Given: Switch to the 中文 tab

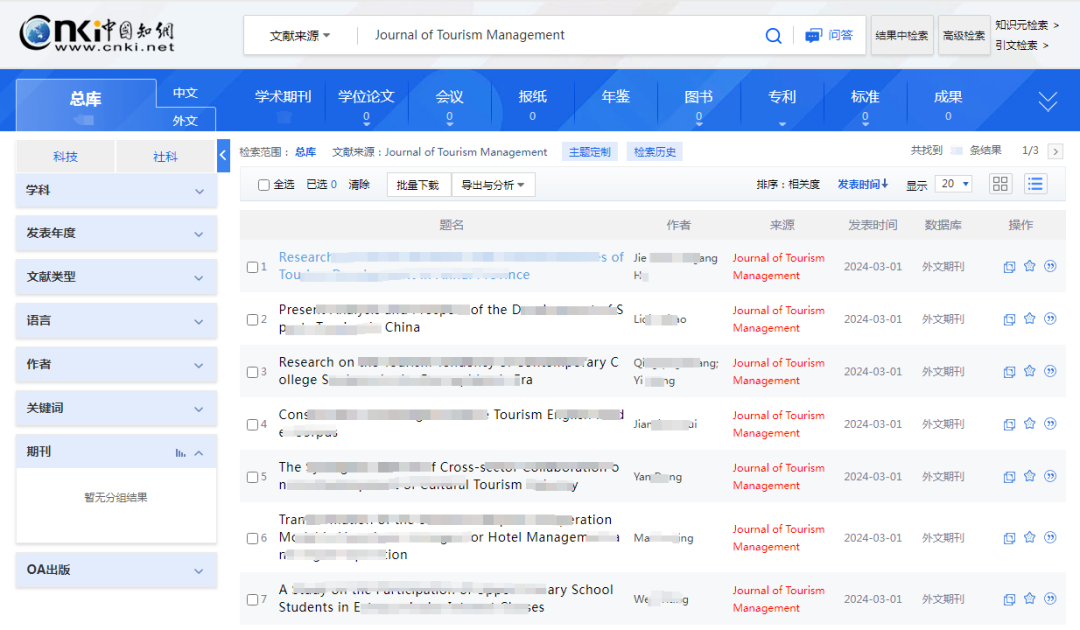Looking at the screenshot, I should click(x=185, y=93).
